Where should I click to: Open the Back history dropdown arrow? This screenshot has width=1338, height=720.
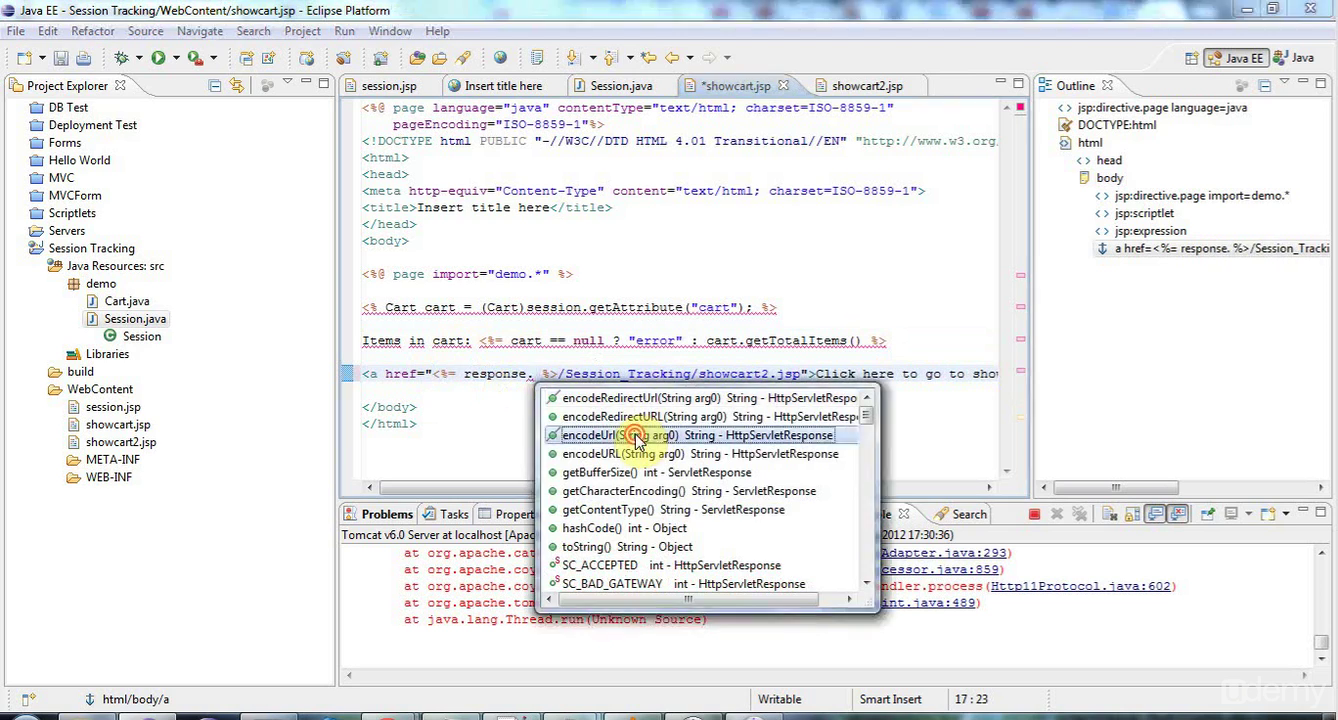point(689,58)
